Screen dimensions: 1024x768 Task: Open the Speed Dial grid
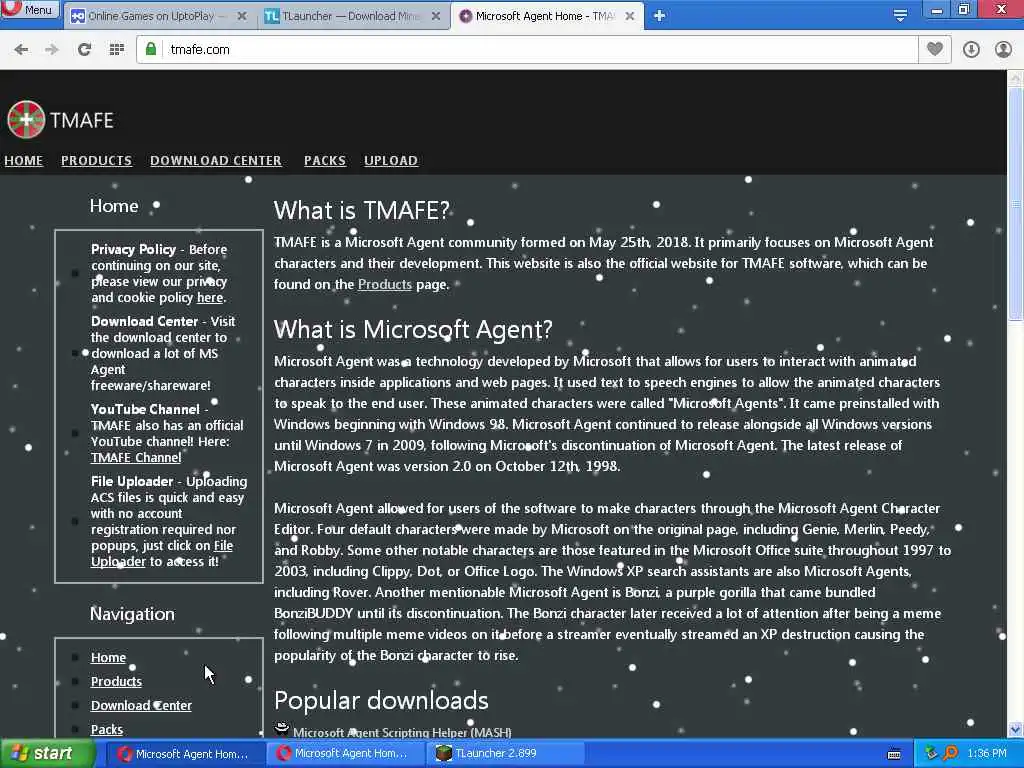[x=117, y=50]
